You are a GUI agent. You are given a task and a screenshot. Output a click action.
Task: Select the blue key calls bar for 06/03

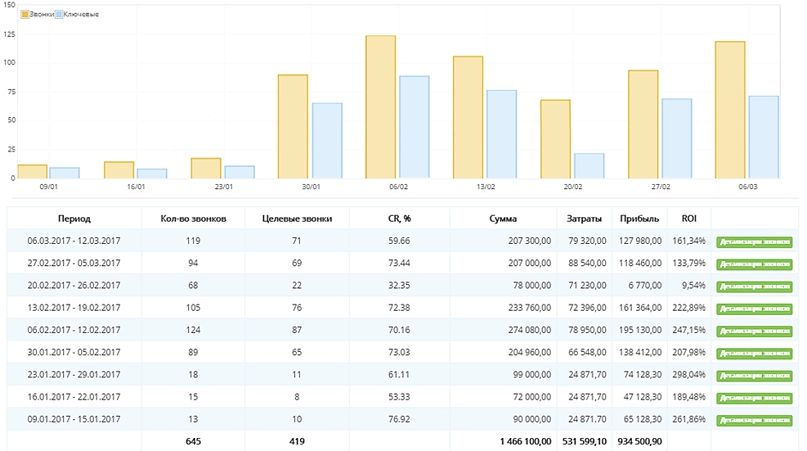click(764, 137)
